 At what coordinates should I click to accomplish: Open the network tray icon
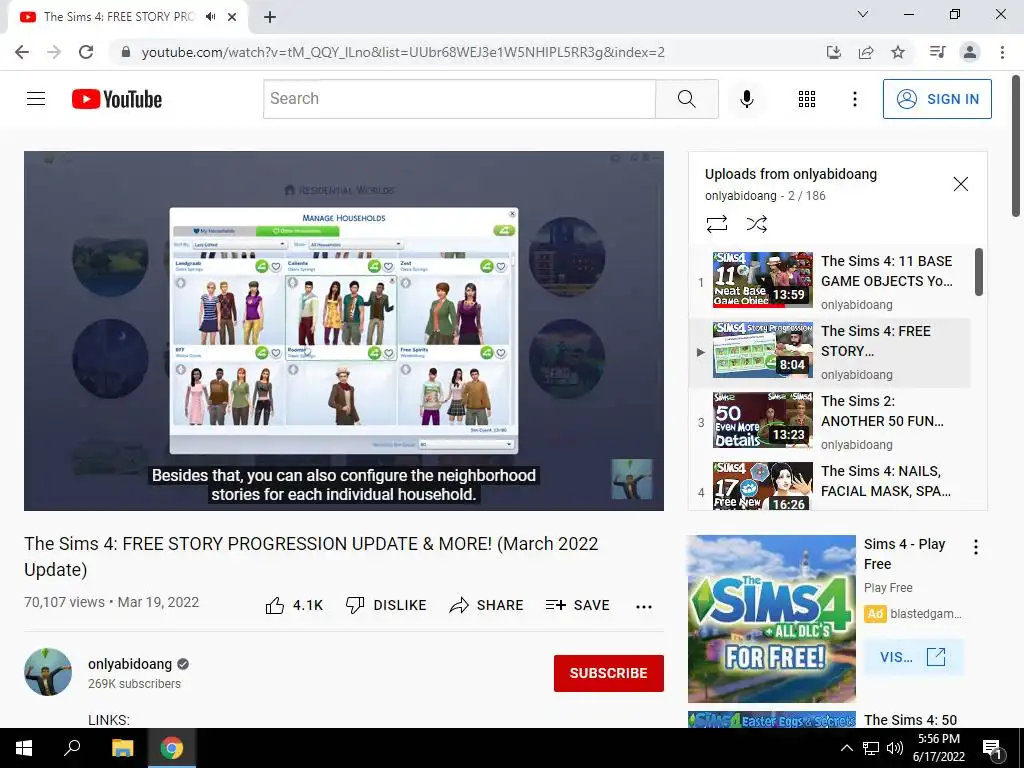(871, 748)
